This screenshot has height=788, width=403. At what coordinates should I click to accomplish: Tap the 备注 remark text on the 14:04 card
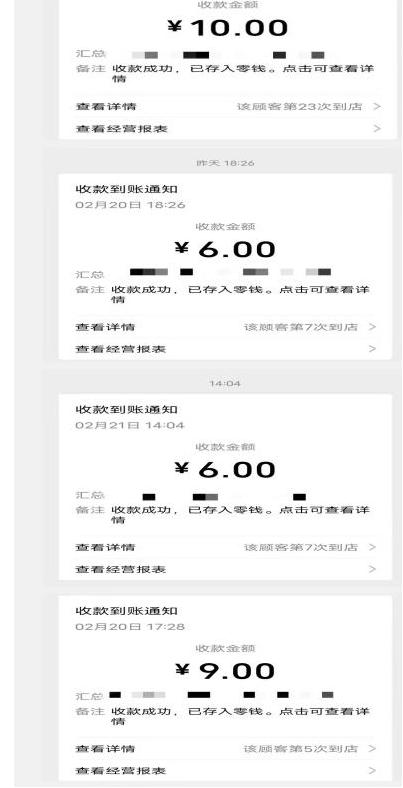[x=240, y=515]
